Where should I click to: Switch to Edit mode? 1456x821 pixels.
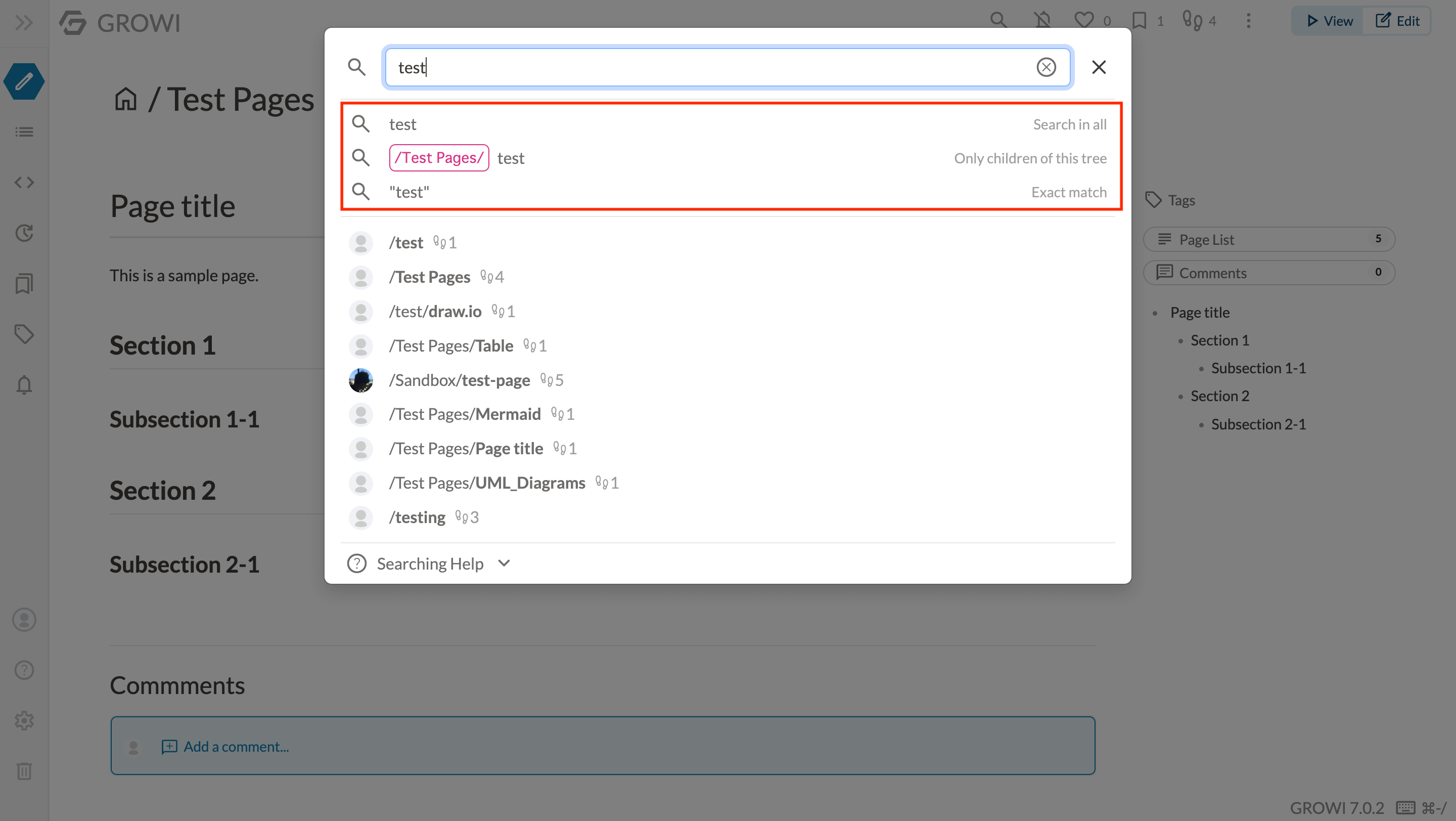(1397, 21)
